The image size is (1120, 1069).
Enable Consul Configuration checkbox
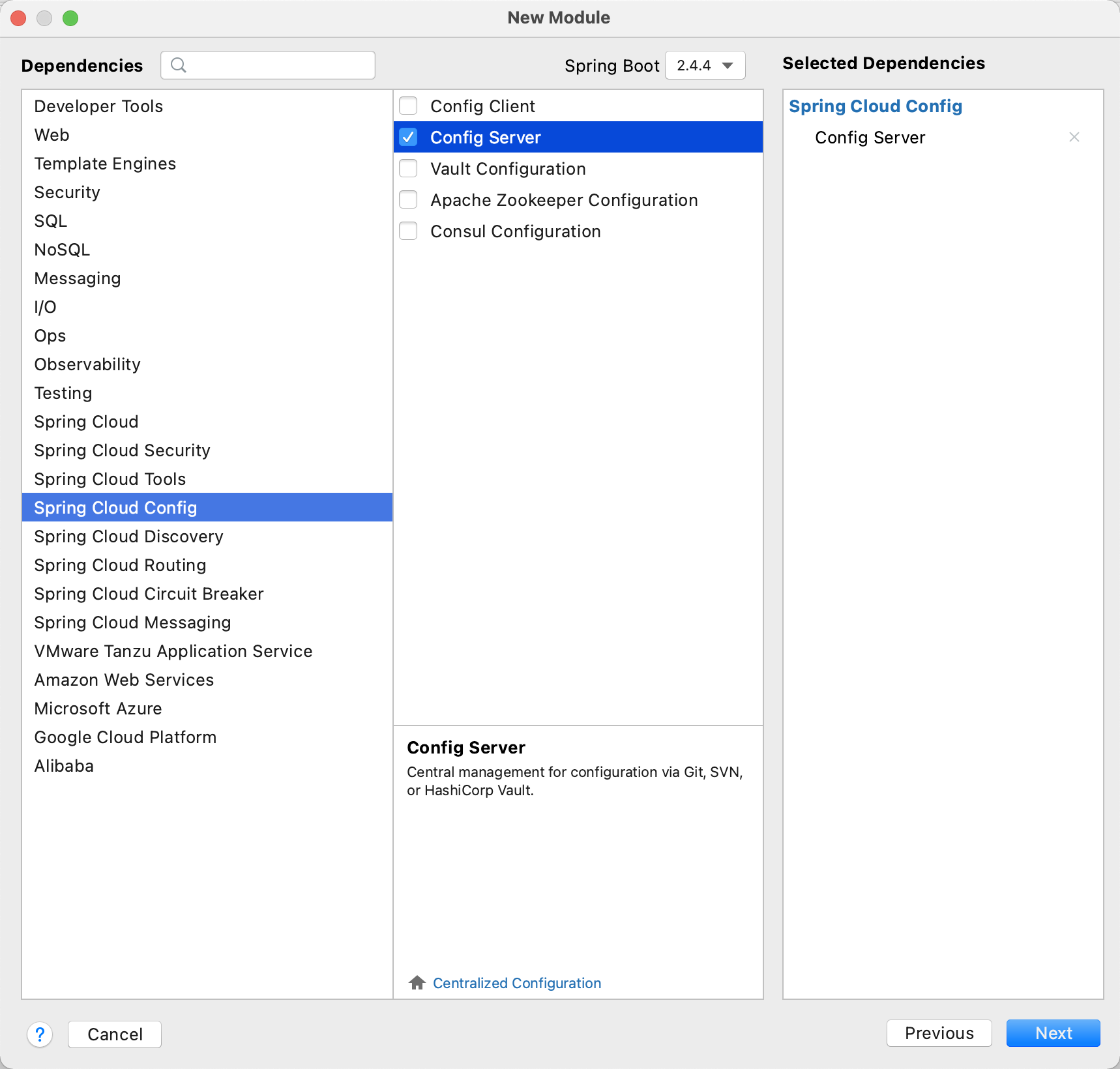409,231
